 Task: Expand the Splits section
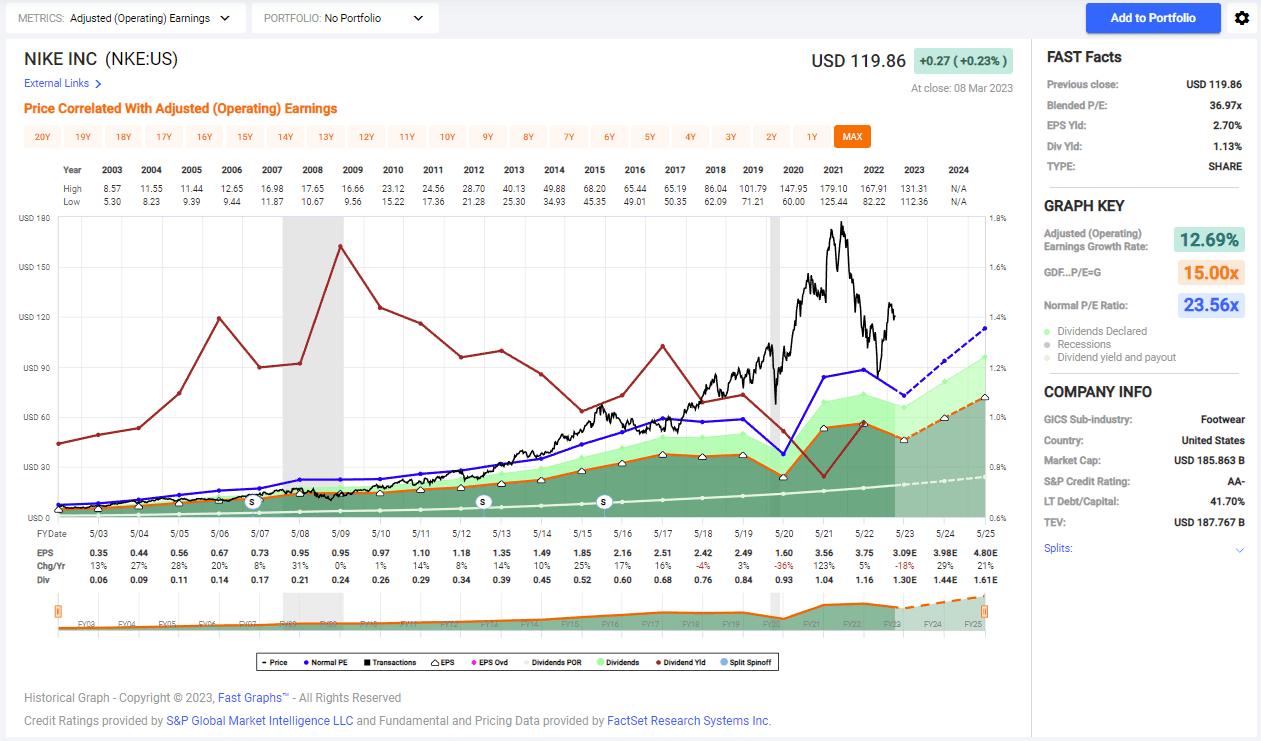point(1240,550)
